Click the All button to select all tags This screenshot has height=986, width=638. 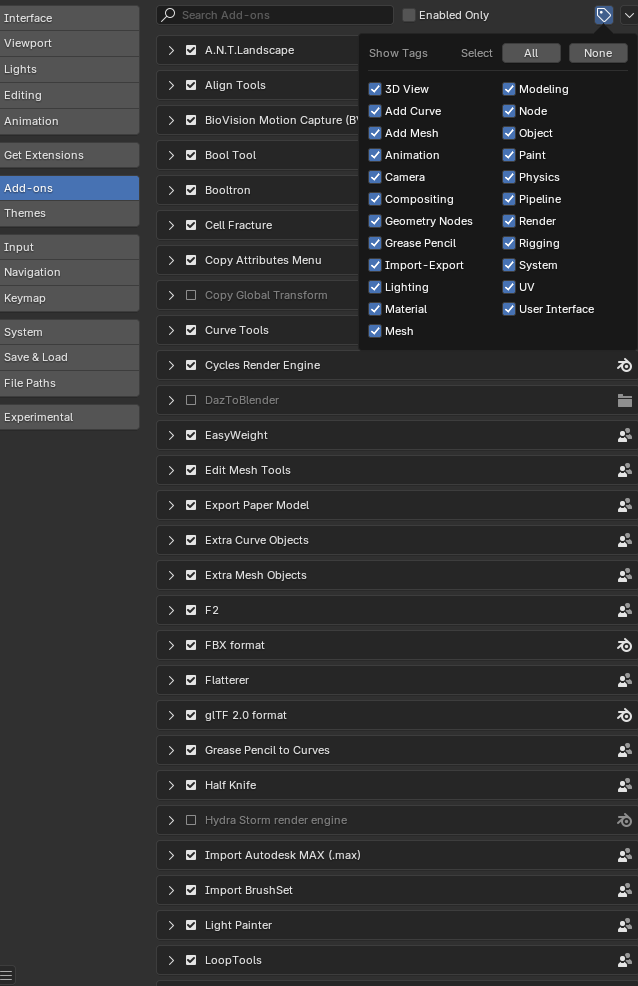click(531, 53)
